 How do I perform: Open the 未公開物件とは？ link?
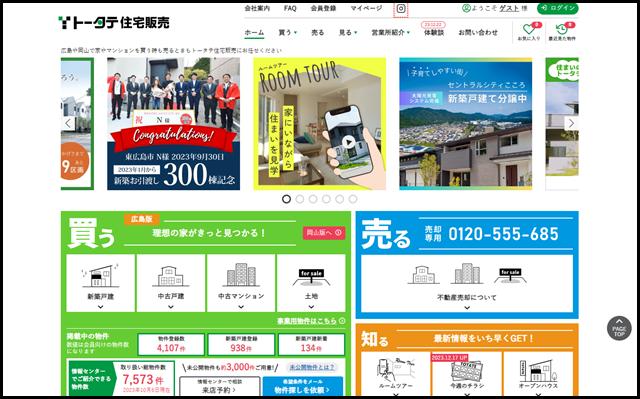[312, 368]
